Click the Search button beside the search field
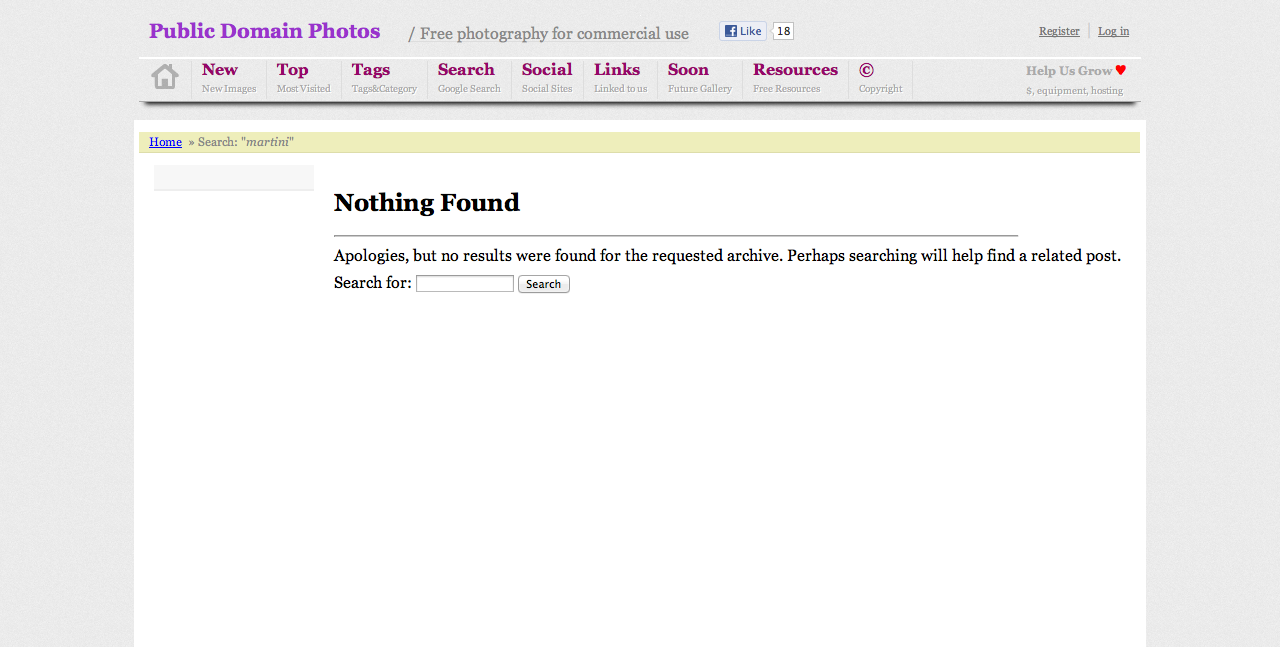 (x=544, y=284)
